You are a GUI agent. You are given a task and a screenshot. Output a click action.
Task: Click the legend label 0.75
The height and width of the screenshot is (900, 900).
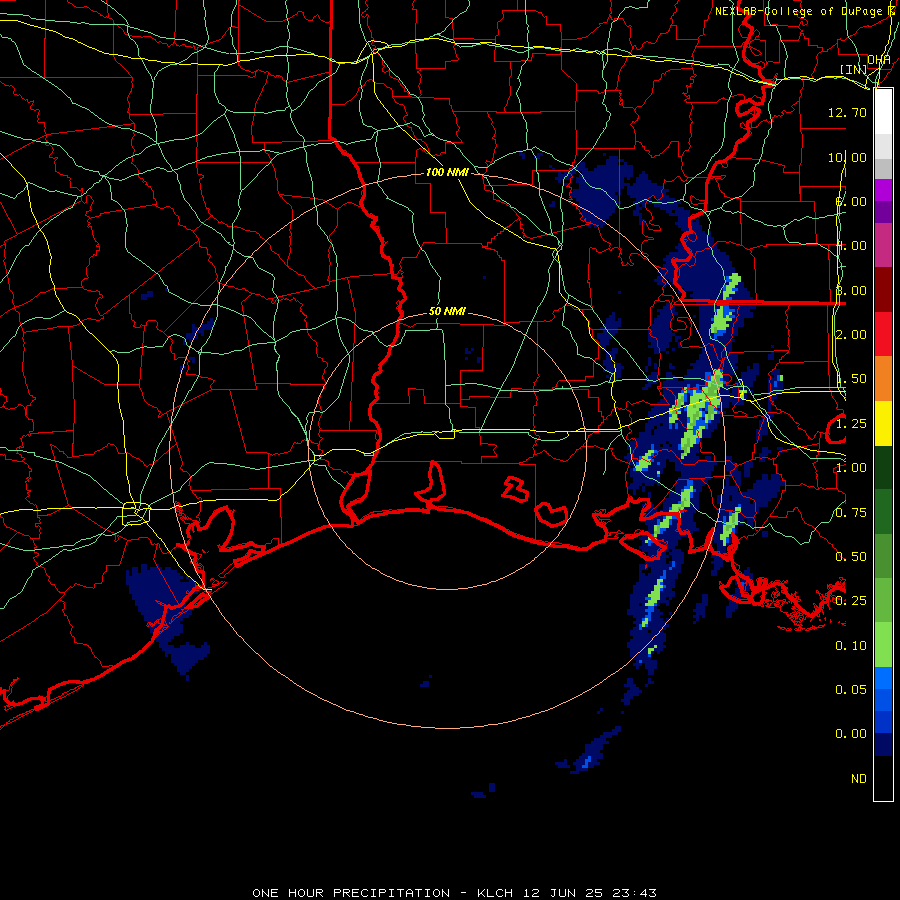coord(851,513)
